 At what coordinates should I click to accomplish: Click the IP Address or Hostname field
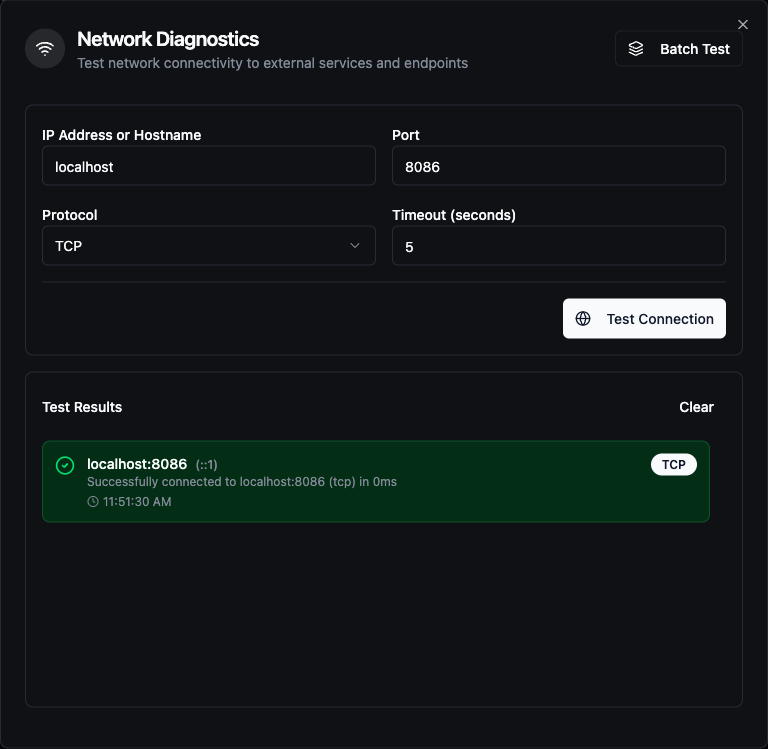(x=209, y=166)
